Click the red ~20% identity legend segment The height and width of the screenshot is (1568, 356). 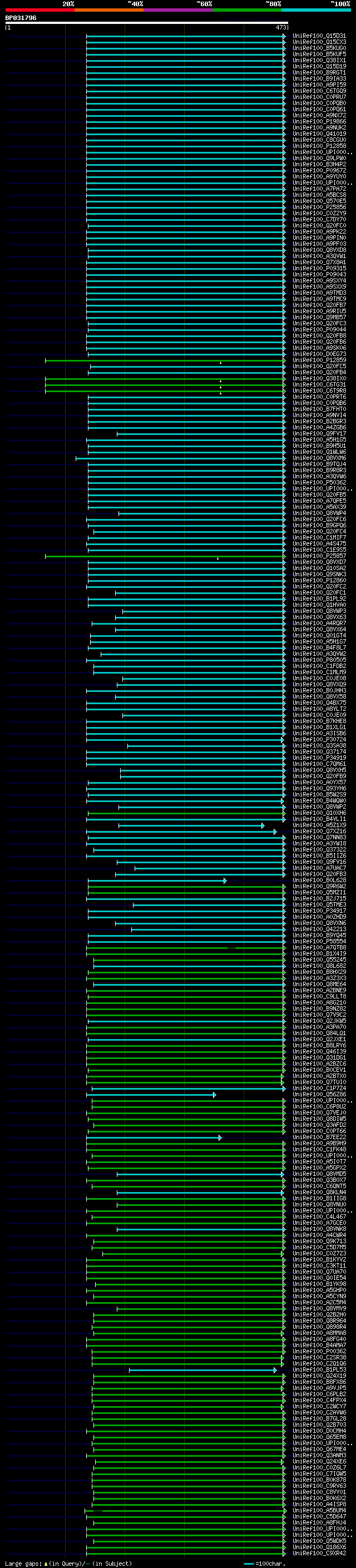point(39,10)
